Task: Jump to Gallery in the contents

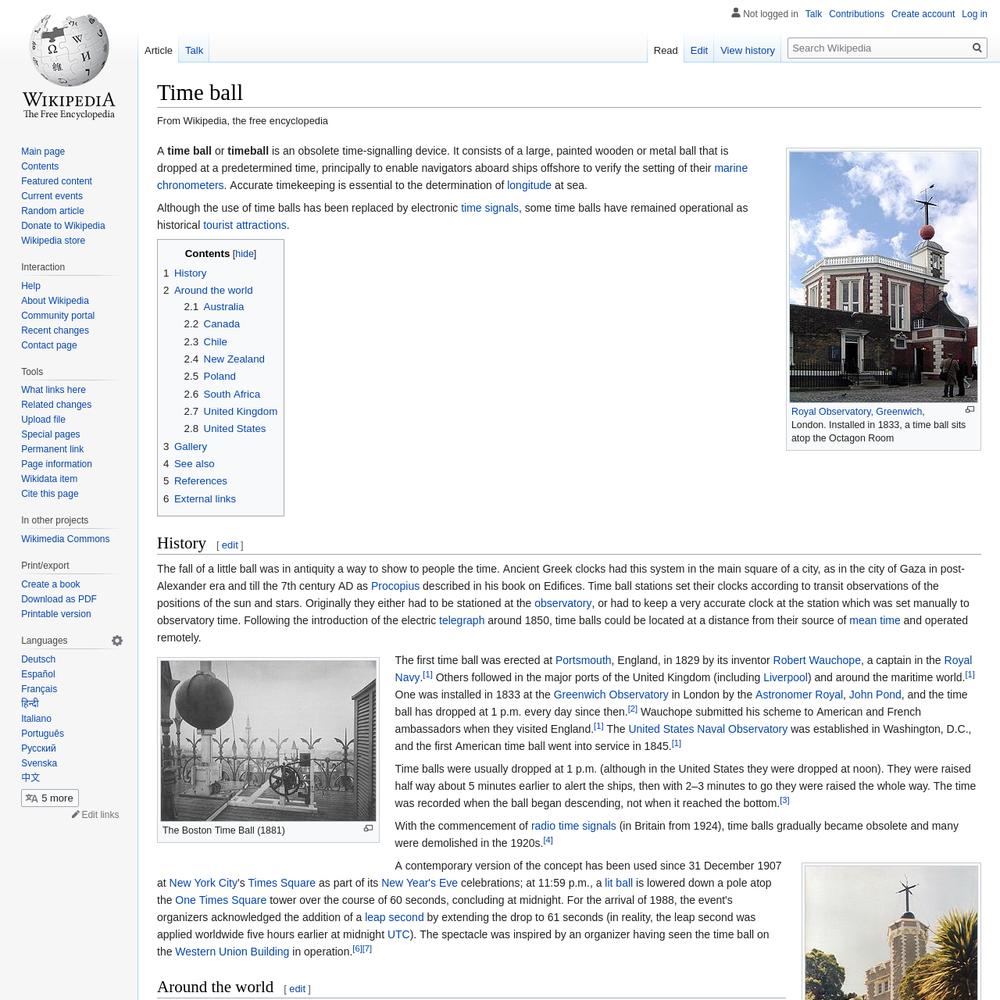Action: point(190,446)
